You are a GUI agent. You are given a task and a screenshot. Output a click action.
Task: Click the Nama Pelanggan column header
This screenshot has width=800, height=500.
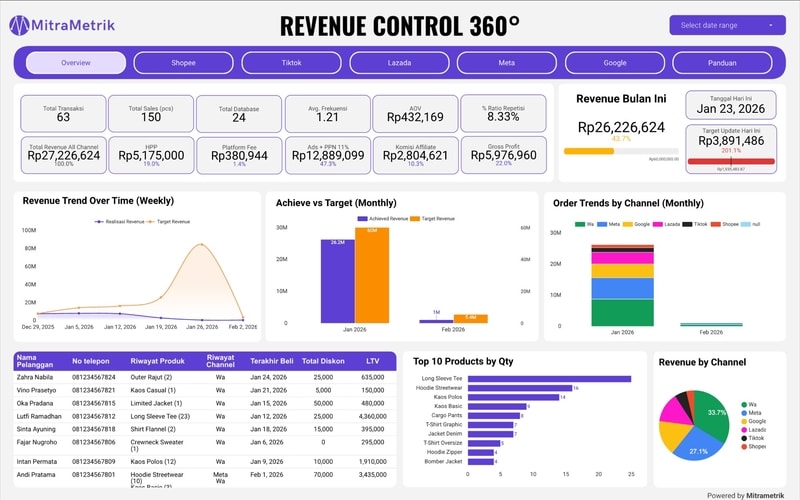[x=34, y=360]
